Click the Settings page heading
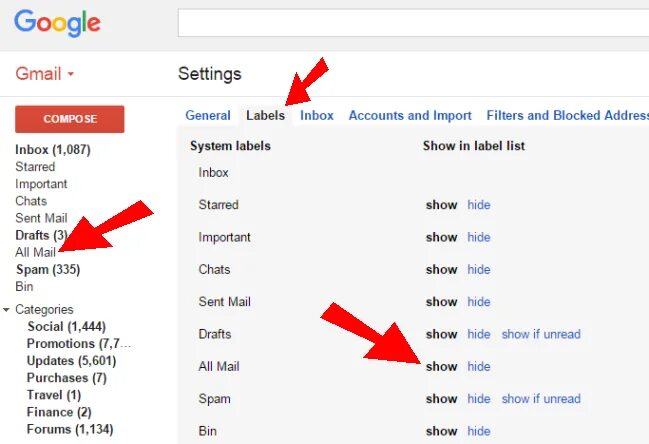 coord(209,74)
